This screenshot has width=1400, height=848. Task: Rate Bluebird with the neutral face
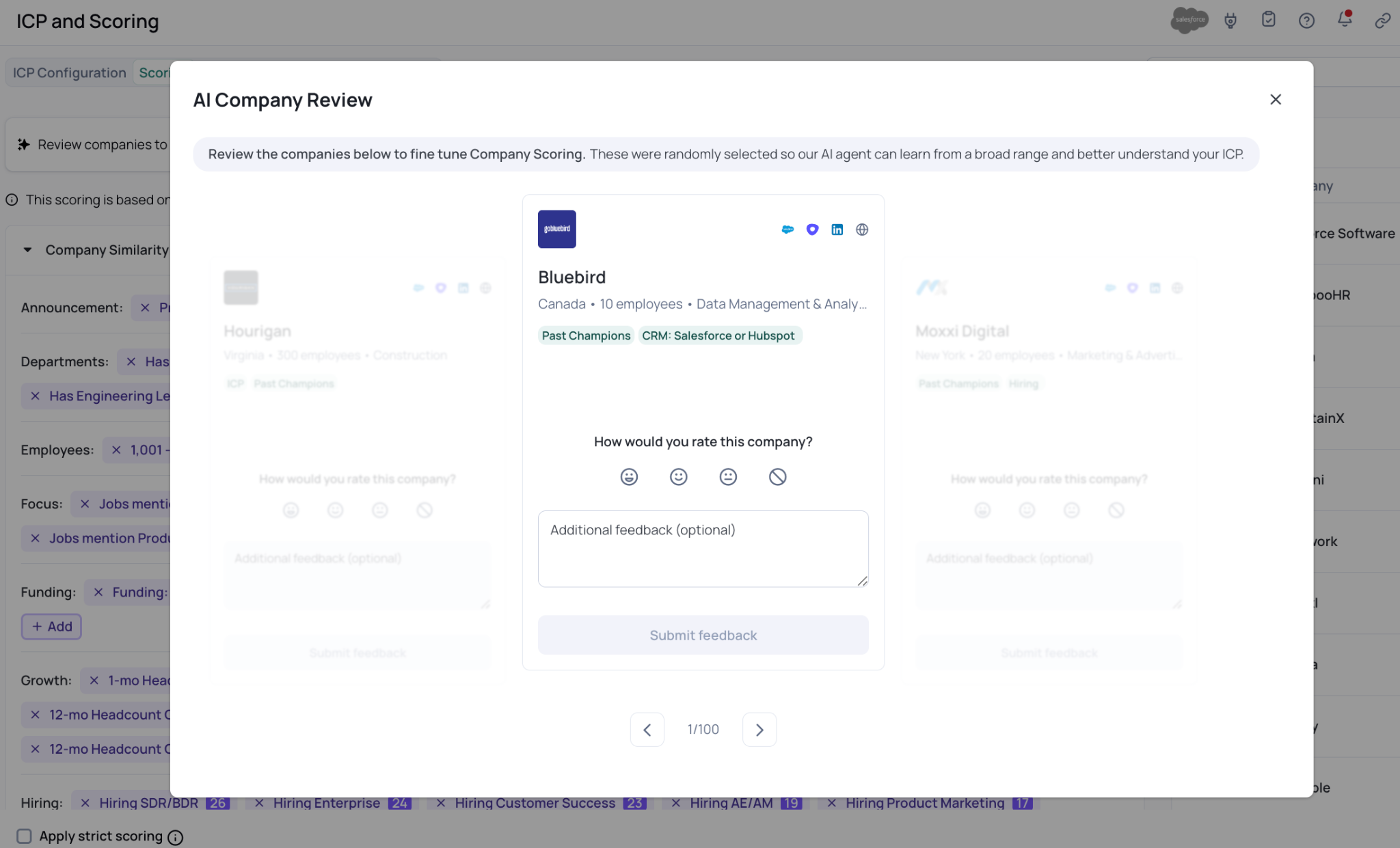click(x=728, y=477)
